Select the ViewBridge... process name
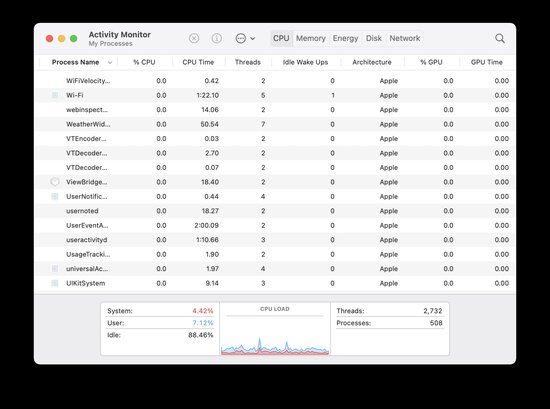 (x=87, y=182)
